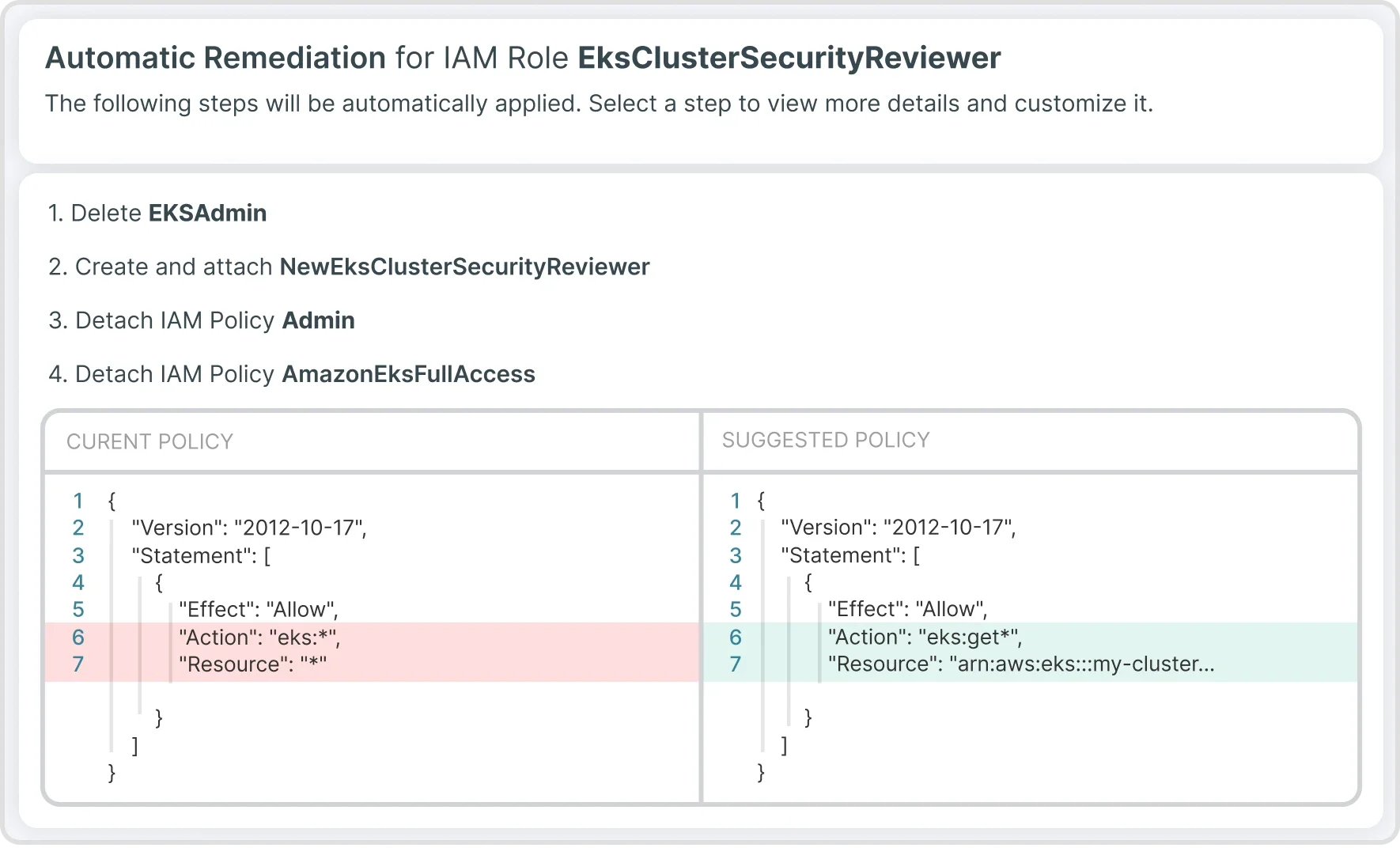This screenshot has width=1400, height=859.
Task: Click "Version" line in current policy
Action: coord(249,528)
